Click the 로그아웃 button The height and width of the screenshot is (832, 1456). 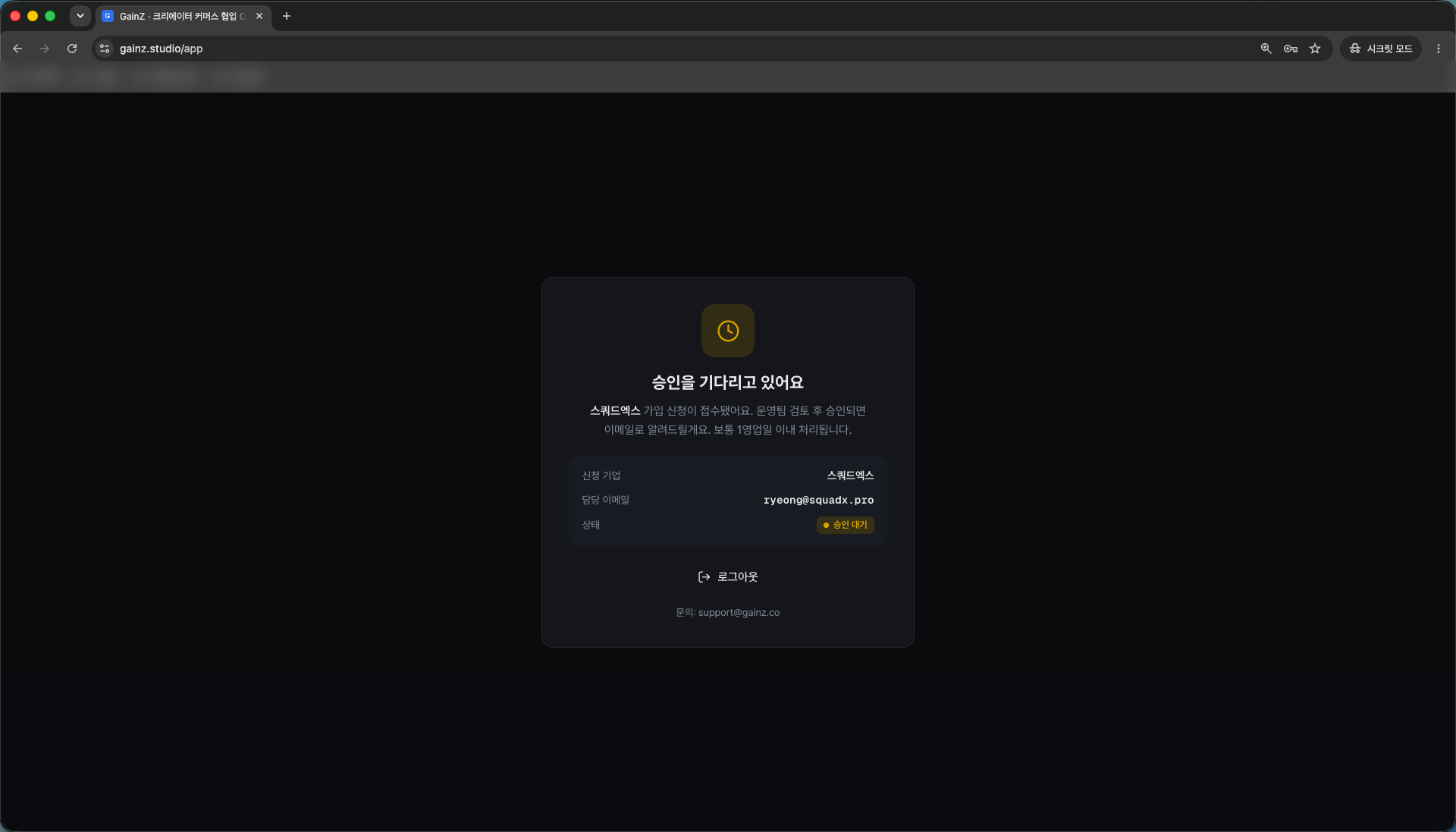728,577
